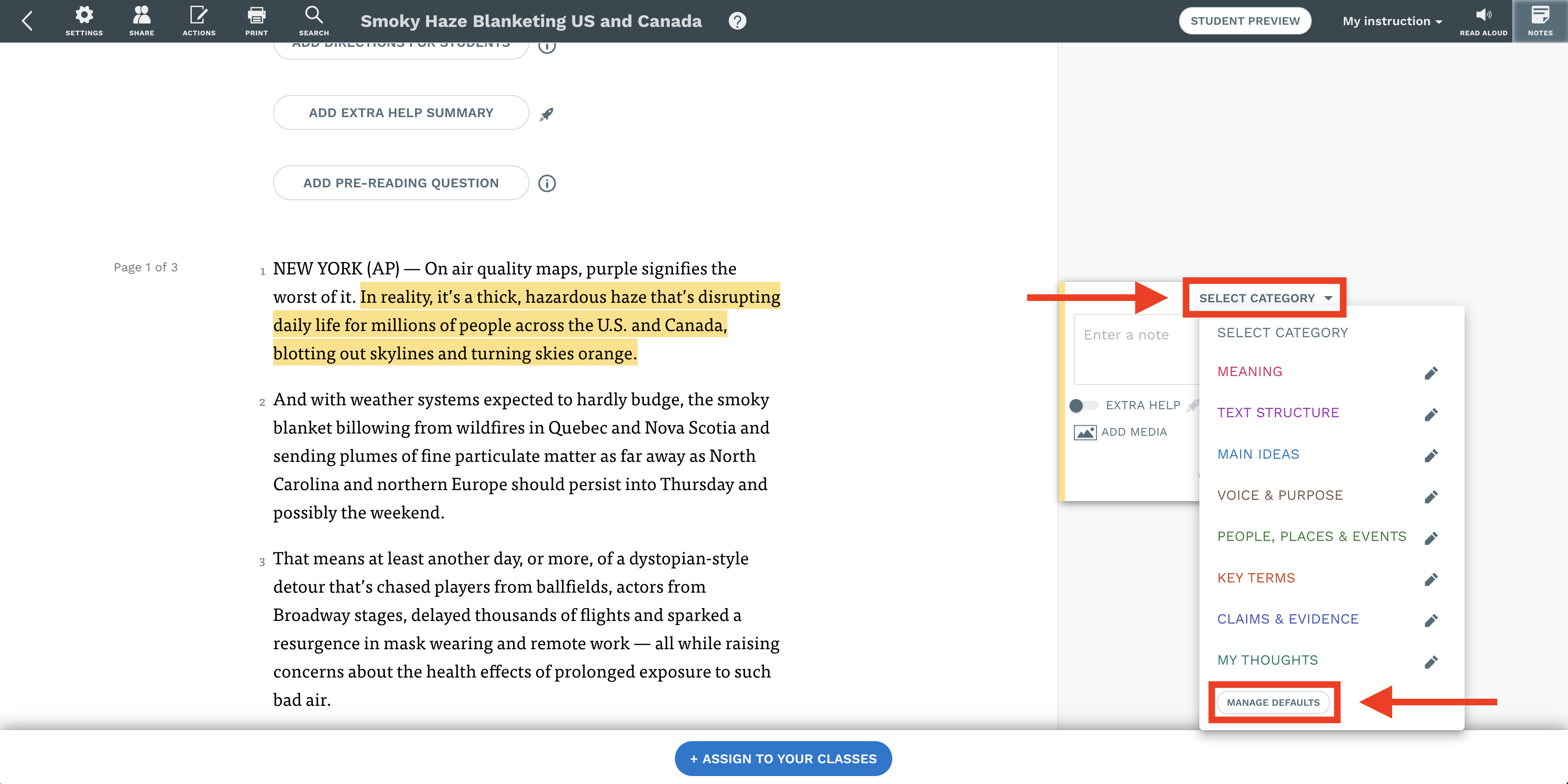1568x784 pixels.
Task: Select the Claims & Evidence category
Action: 1287,619
